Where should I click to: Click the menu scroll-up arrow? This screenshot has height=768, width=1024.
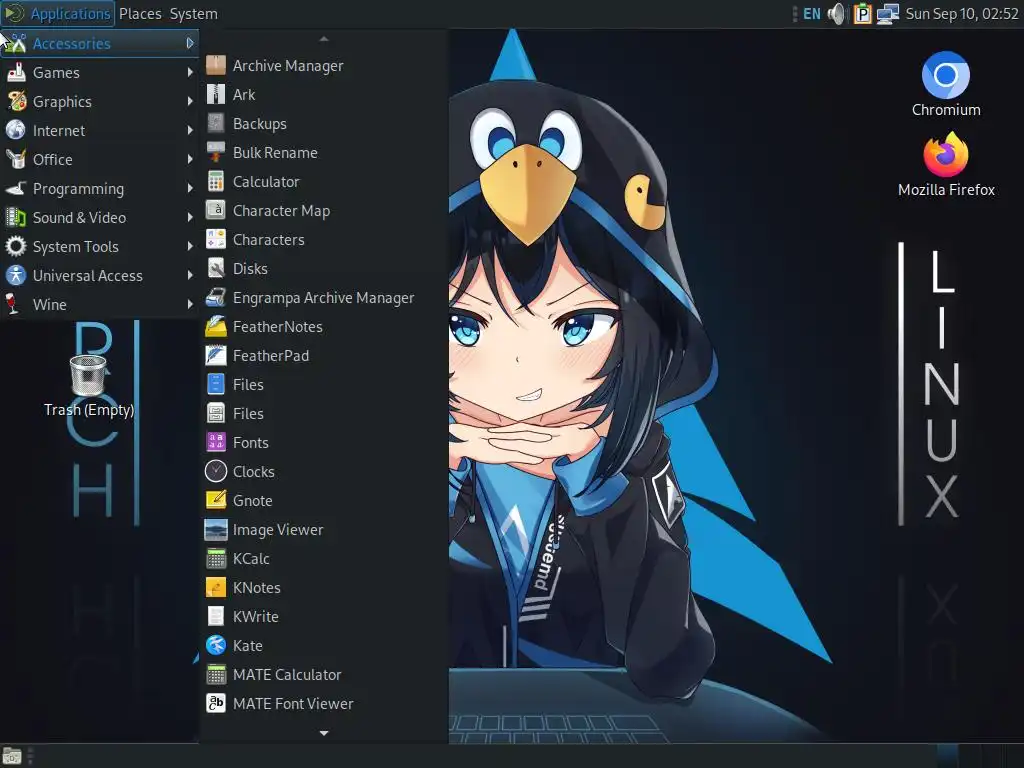tap(324, 39)
